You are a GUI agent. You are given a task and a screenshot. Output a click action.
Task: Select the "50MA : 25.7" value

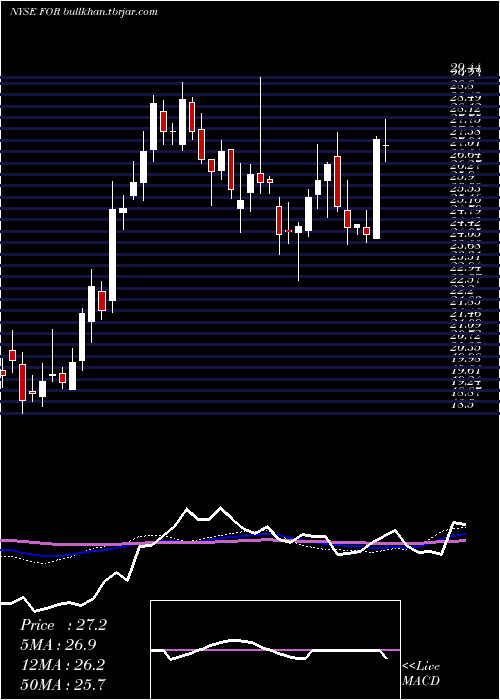pyautogui.click(x=63, y=684)
